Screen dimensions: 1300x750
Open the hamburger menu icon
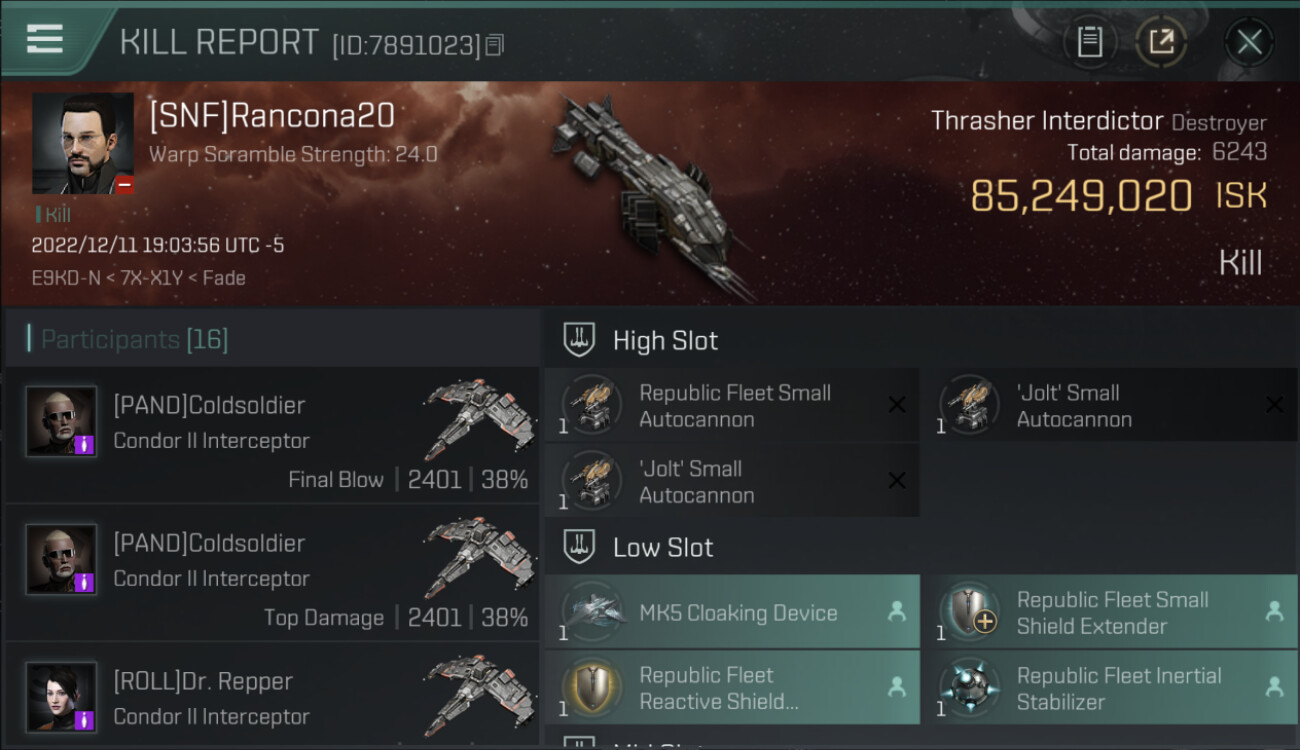pyautogui.click(x=45, y=39)
